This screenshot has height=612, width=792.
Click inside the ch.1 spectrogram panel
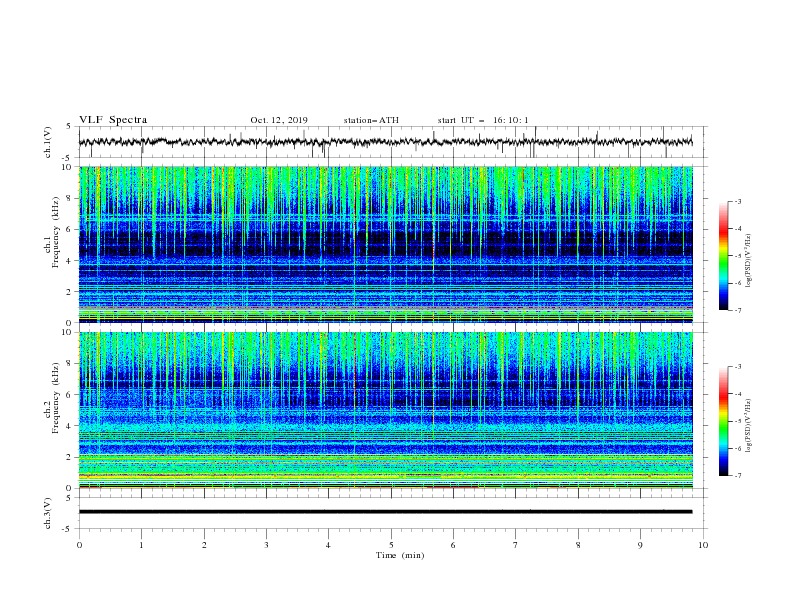[385, 244]
